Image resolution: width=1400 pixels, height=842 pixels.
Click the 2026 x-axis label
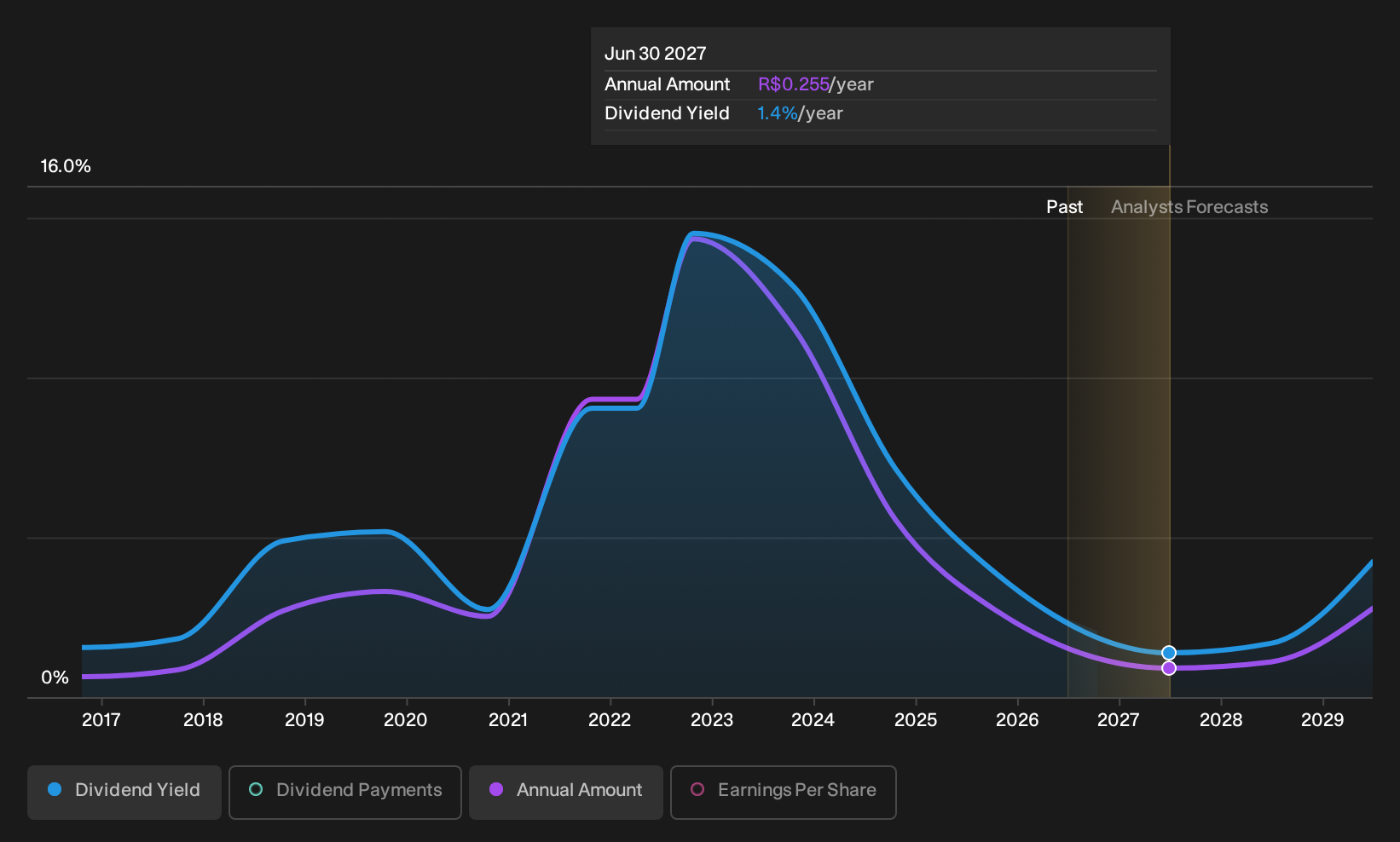[1017, 720]
